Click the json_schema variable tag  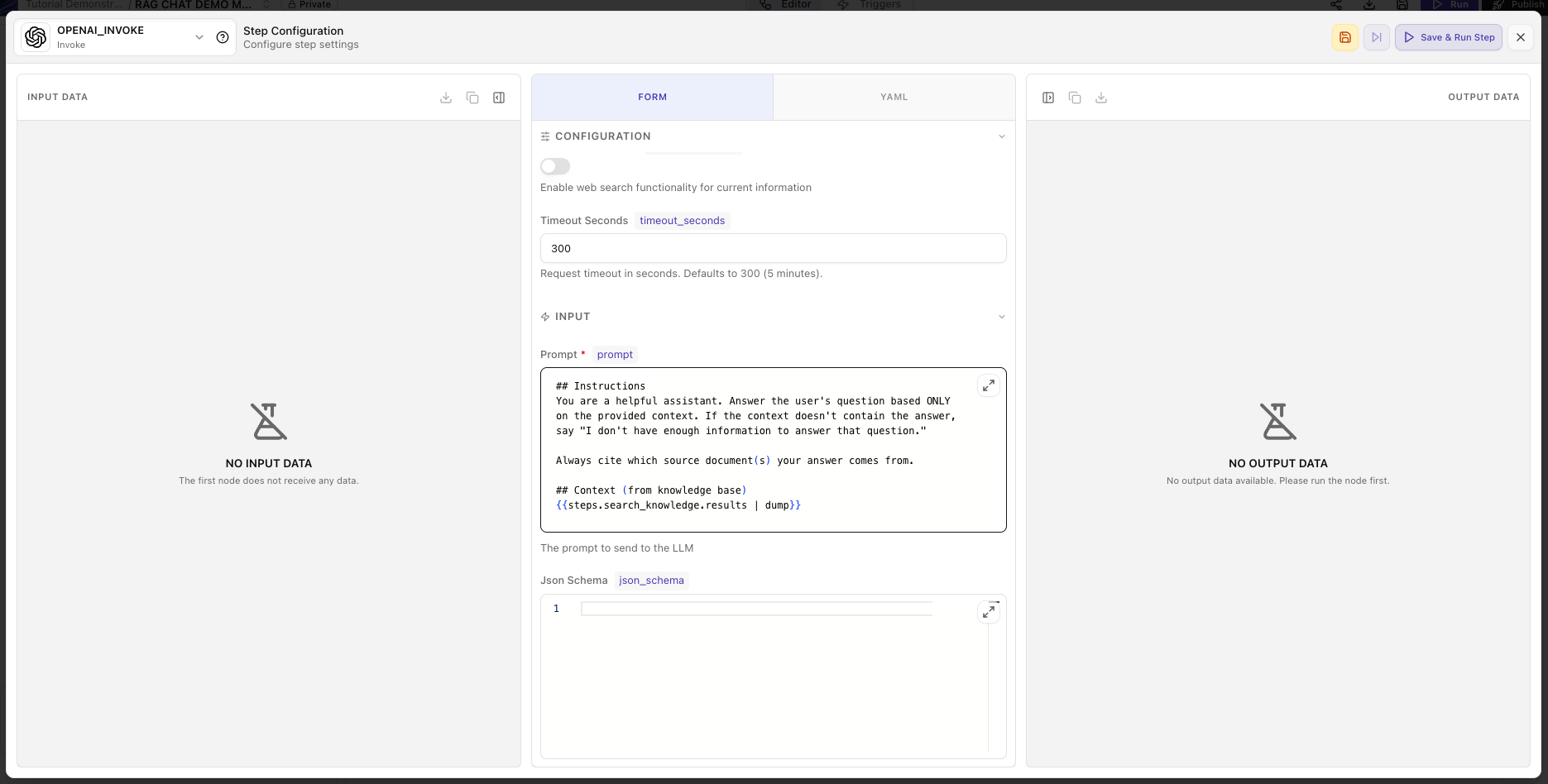pos(651,581)
